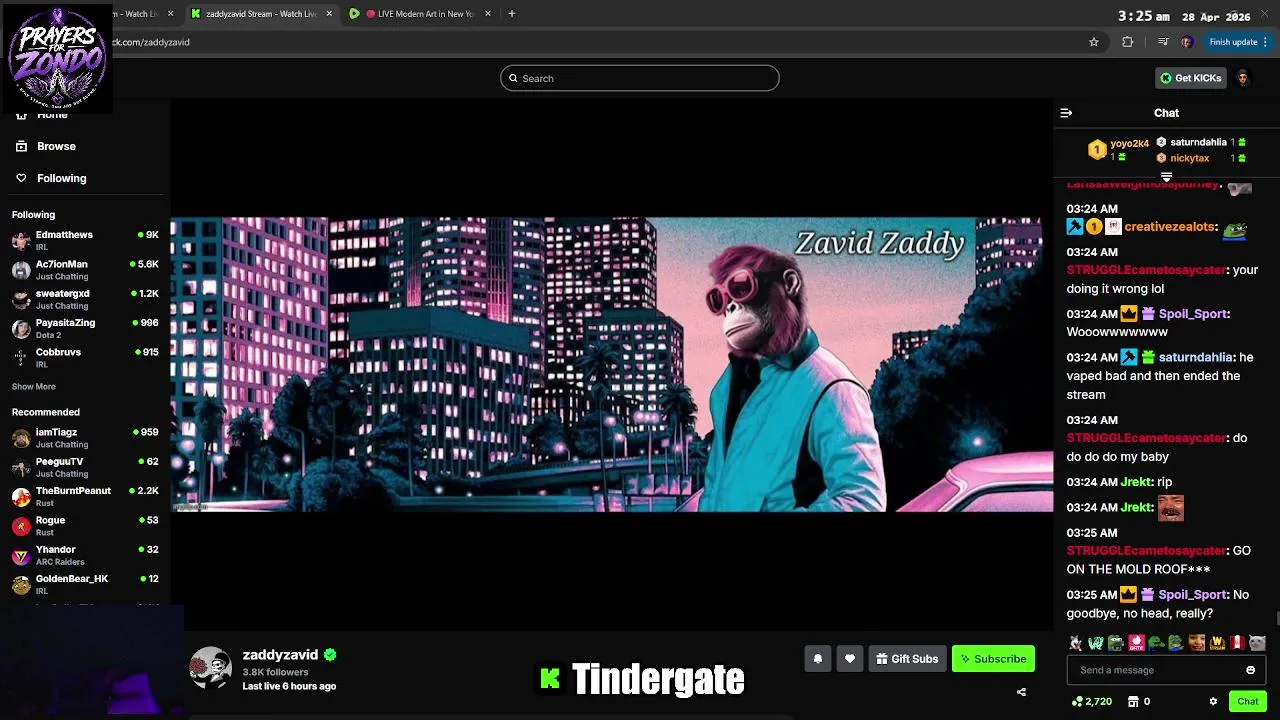Click the Gift Subs button
The image size is (1280, 720).
coord(907,659)
